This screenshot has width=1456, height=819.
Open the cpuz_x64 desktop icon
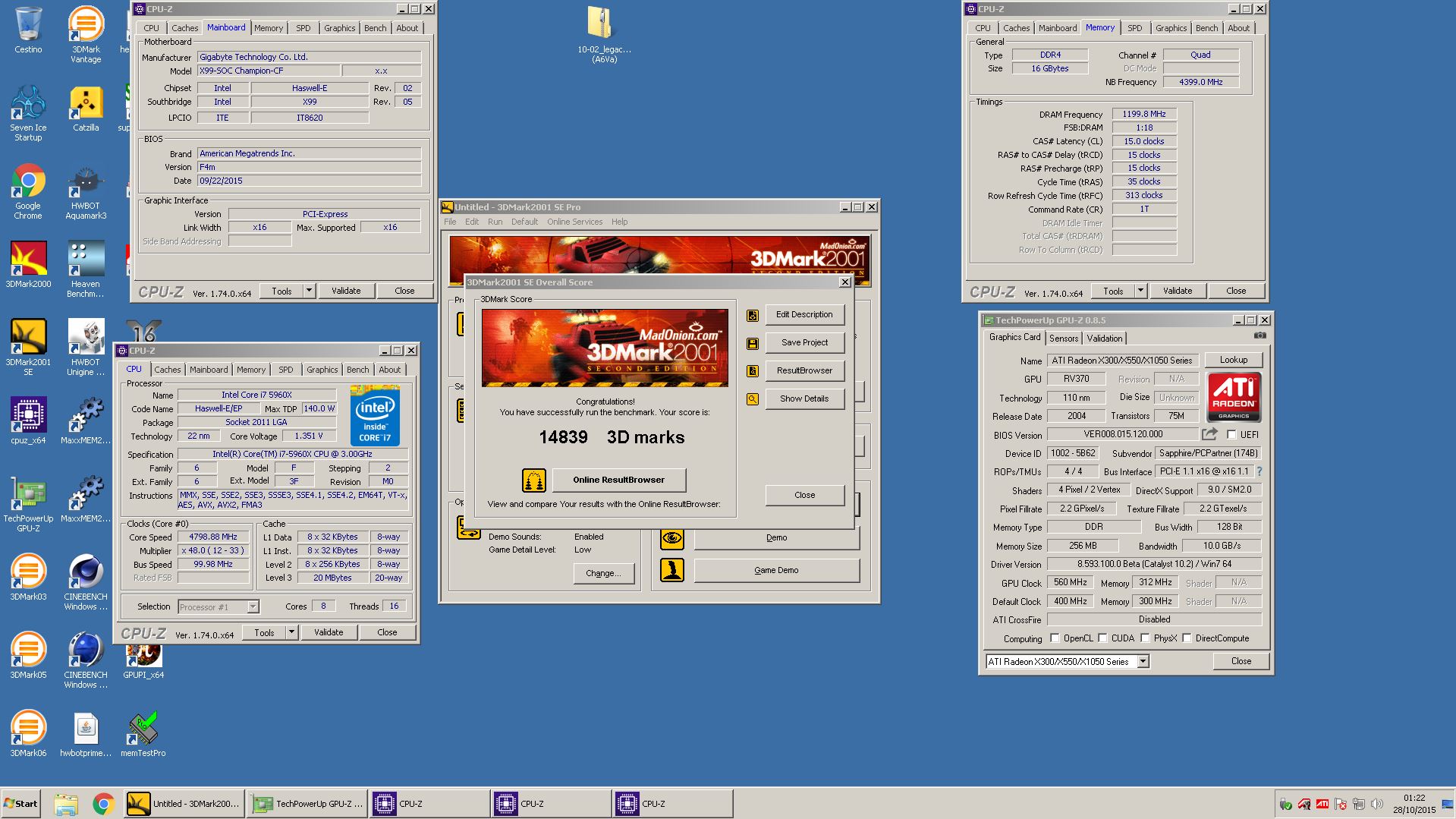[x=28, y=421]
